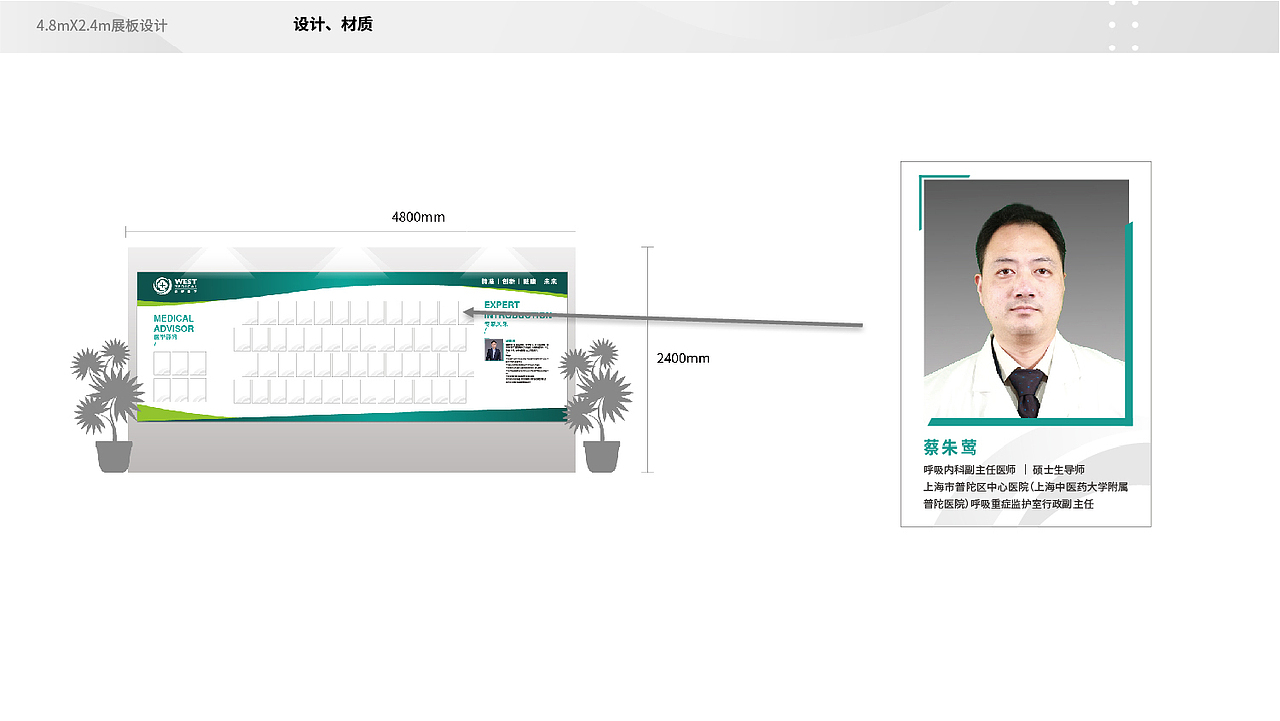
Task: Click the large doctor portrait photo
Action: (x=1026, y=299)
